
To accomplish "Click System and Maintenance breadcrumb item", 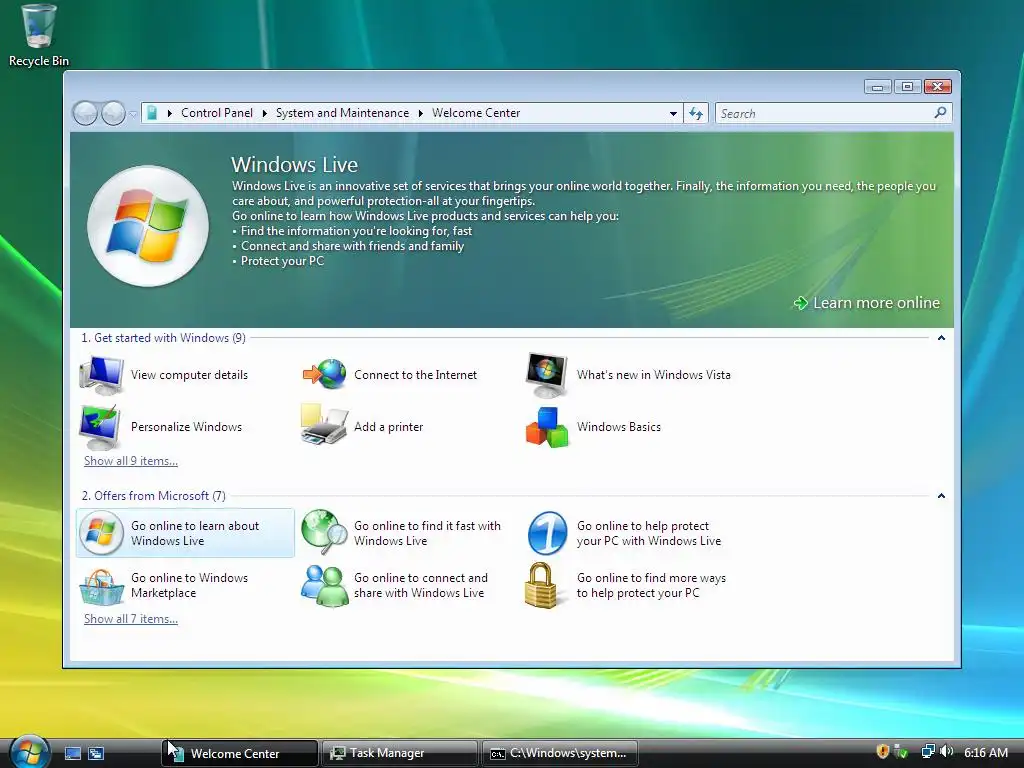I will (342, 113).
